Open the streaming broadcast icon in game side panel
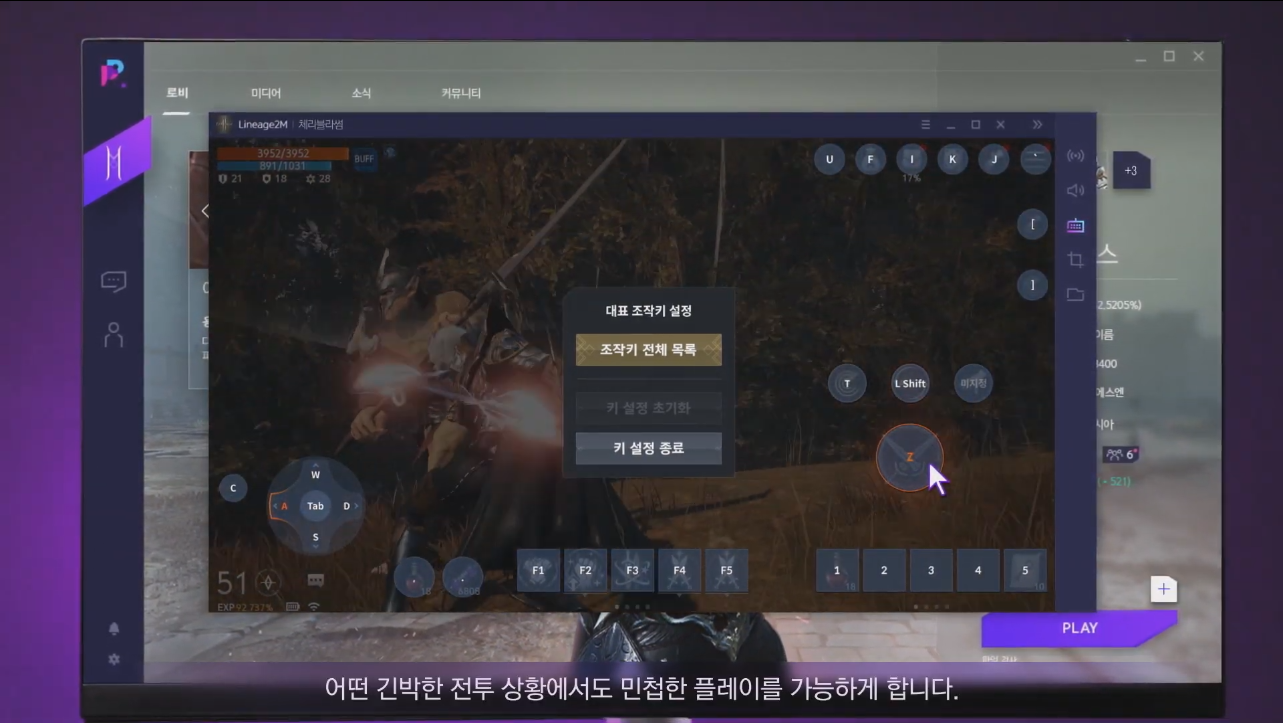The width and height of the screenshot is (1283, 723). [x=1075, y=156]
